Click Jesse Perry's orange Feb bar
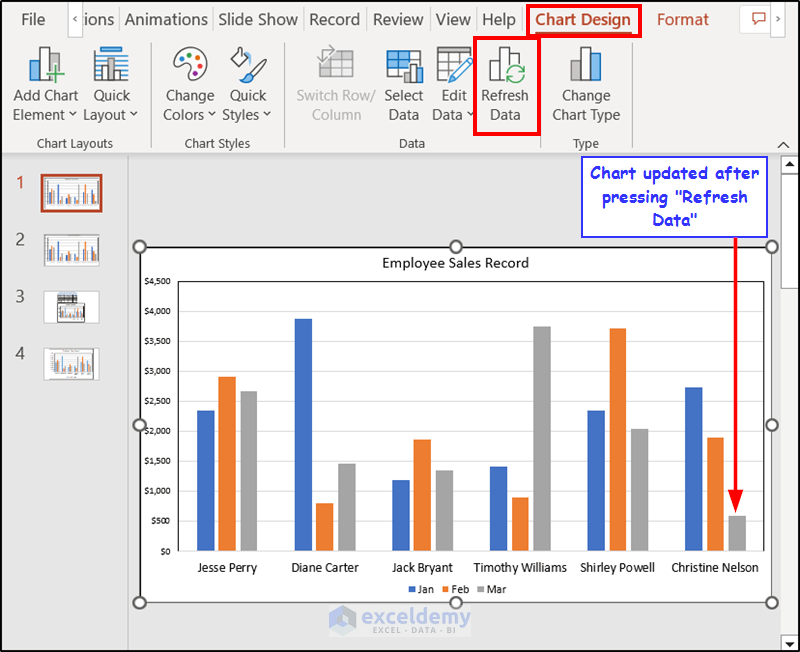 coord(227,464)
